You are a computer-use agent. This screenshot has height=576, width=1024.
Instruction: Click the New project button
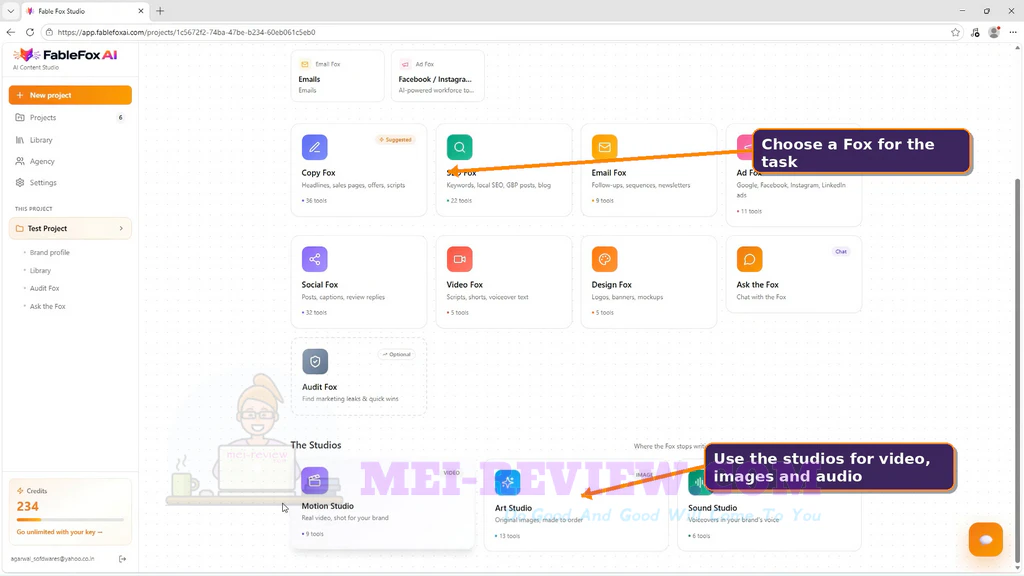pos(70,95)
